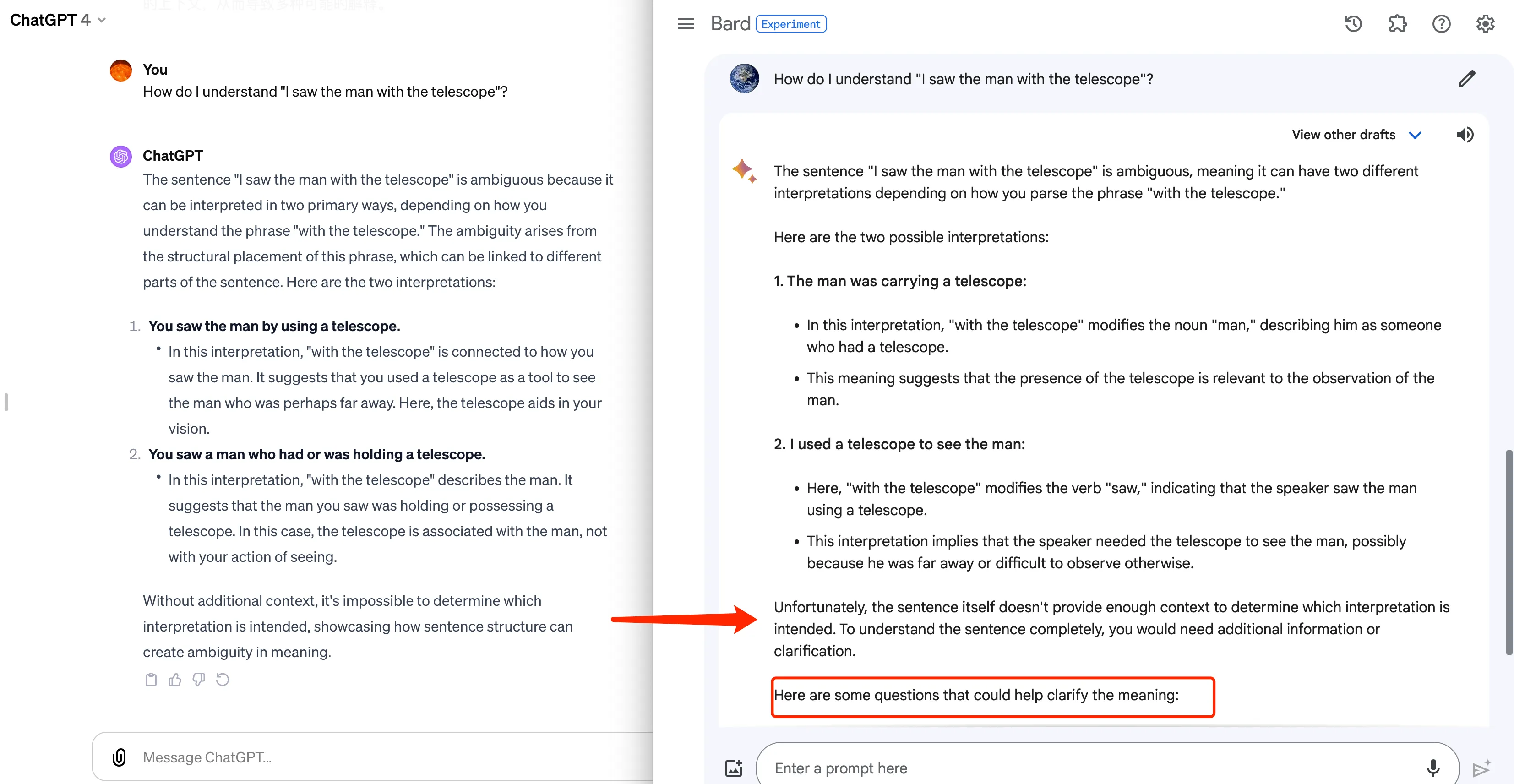
Task: Listen to Bard response speaker icon
Action: pos(1465,135)
